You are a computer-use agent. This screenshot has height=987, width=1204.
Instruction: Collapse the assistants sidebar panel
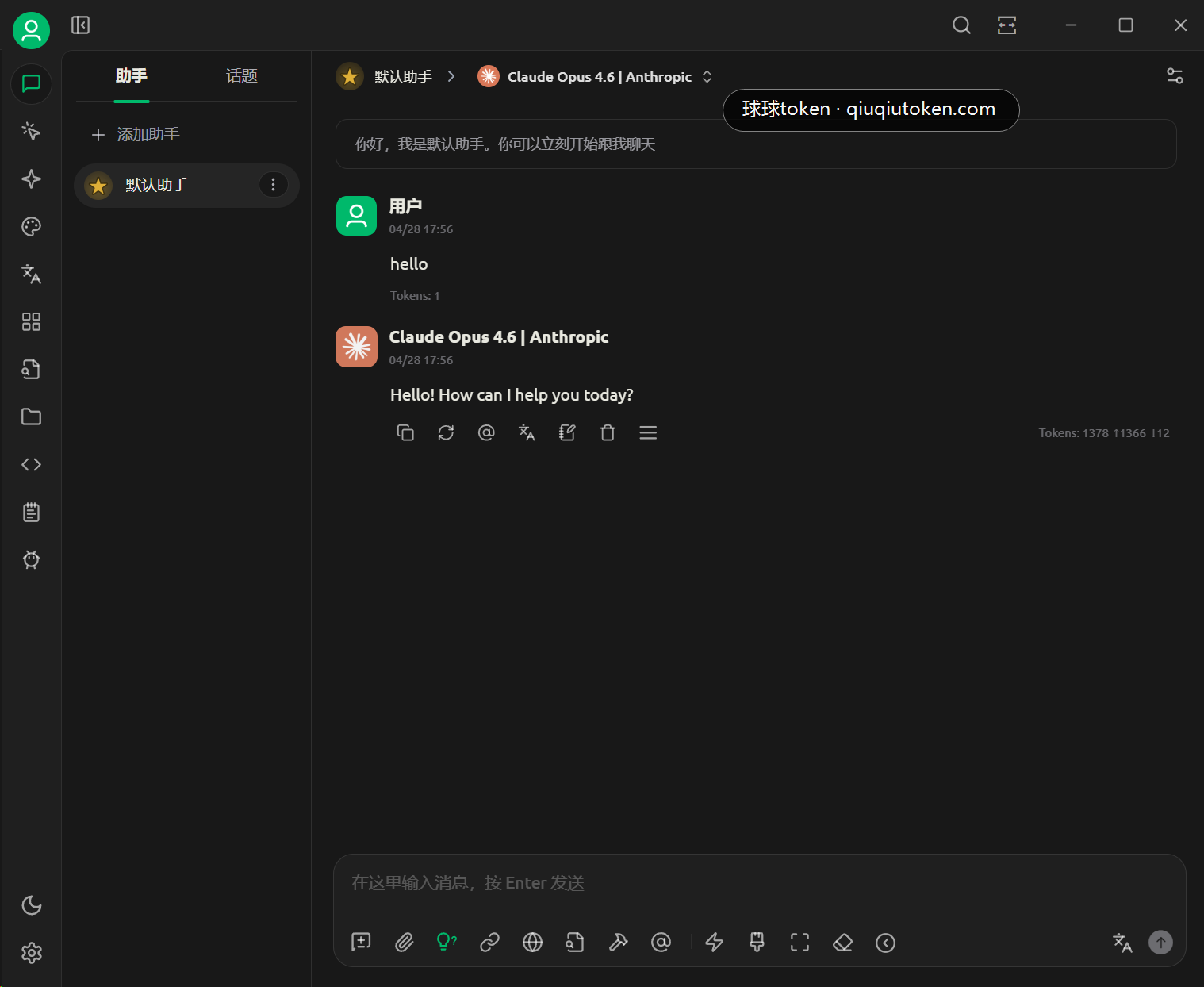point(80,25)
